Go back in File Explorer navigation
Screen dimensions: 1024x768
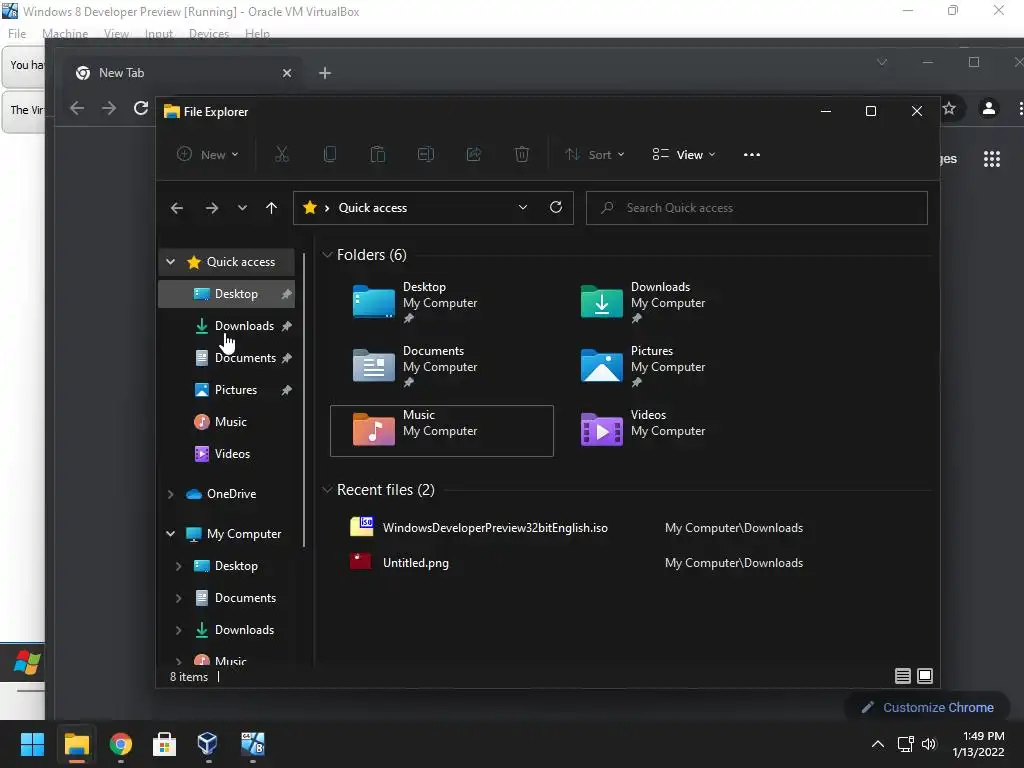pyautogui.click(x=176, y=208)
